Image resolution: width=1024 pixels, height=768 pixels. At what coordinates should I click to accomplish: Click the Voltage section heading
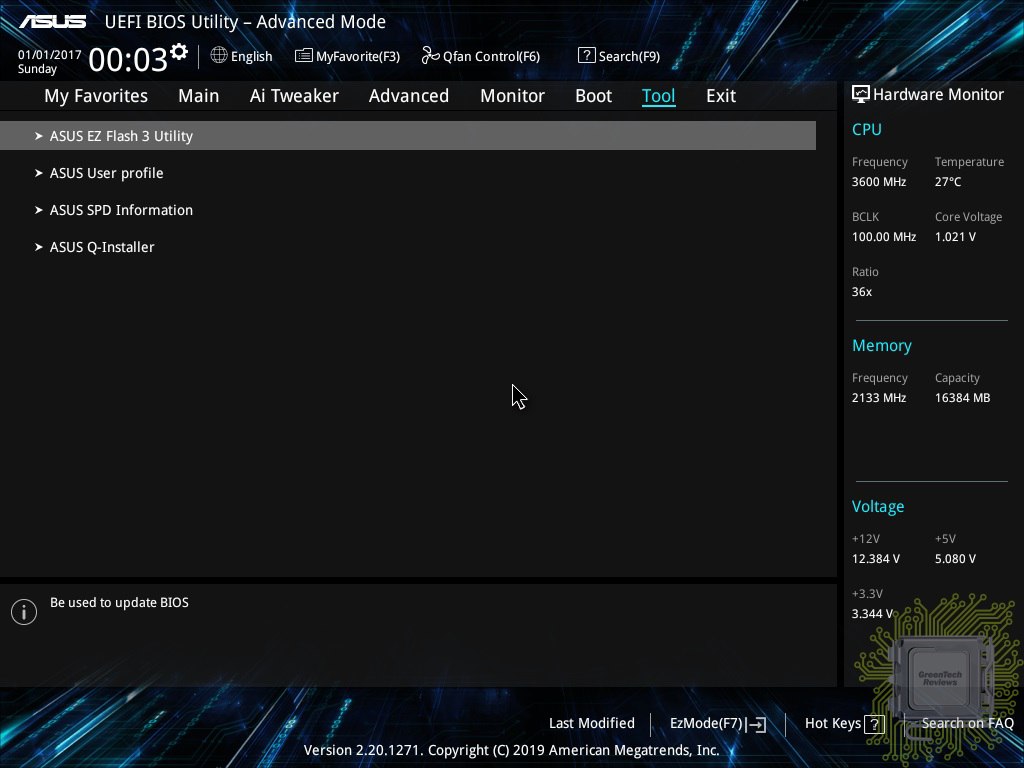(878, 506)
